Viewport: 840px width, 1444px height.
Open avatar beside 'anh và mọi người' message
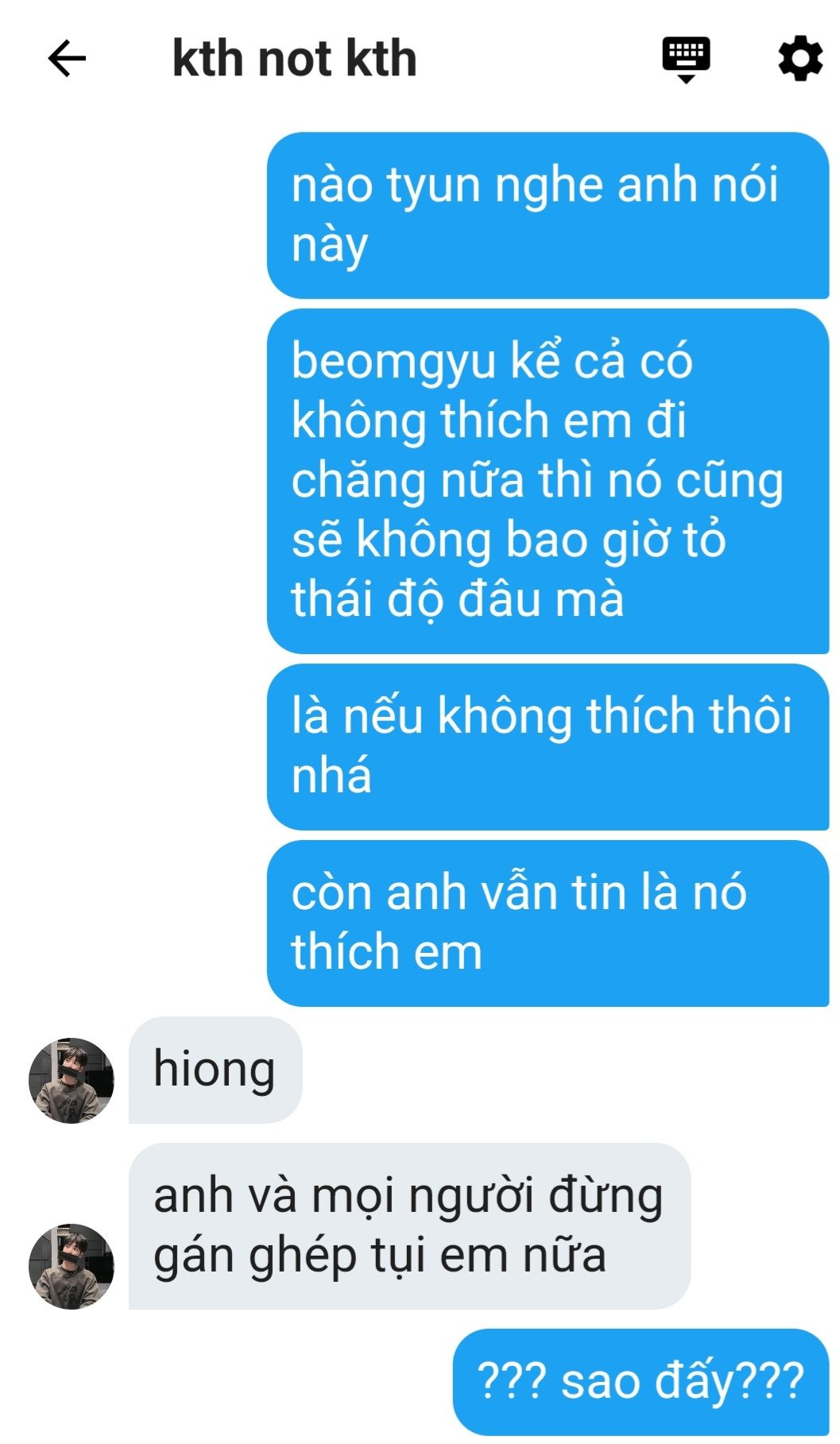coord(72,1266)
